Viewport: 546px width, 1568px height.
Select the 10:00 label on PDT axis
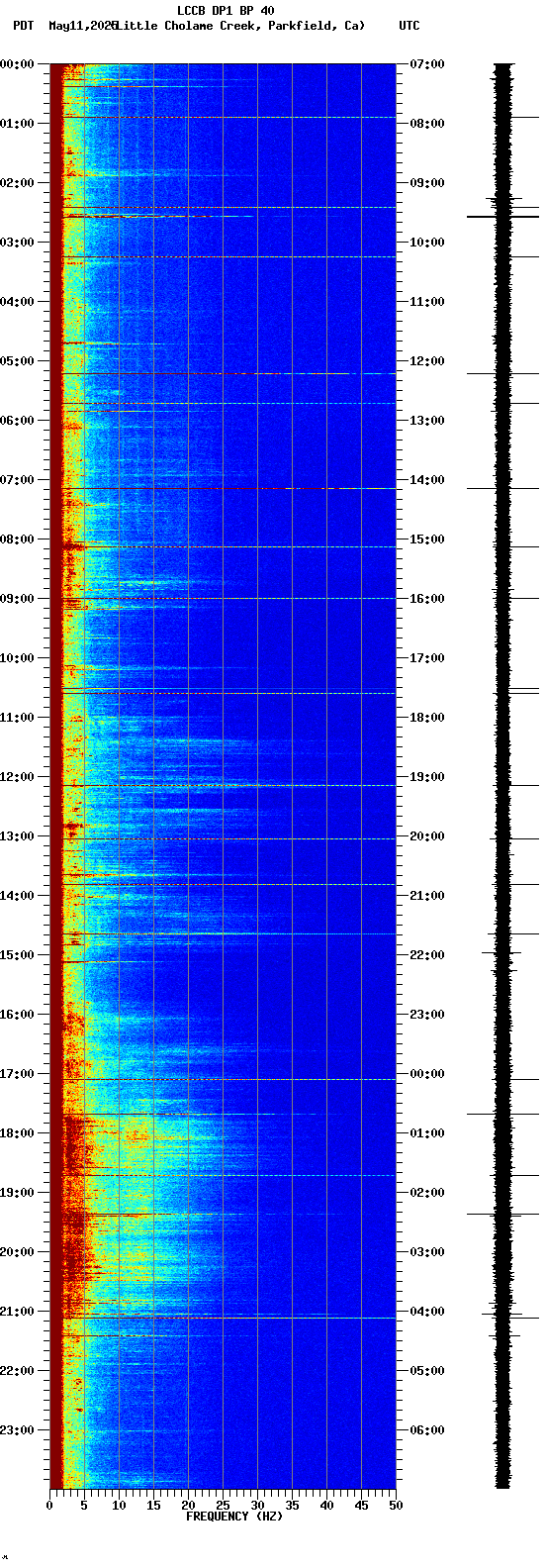pyautogui.click(x=18, y=658)
